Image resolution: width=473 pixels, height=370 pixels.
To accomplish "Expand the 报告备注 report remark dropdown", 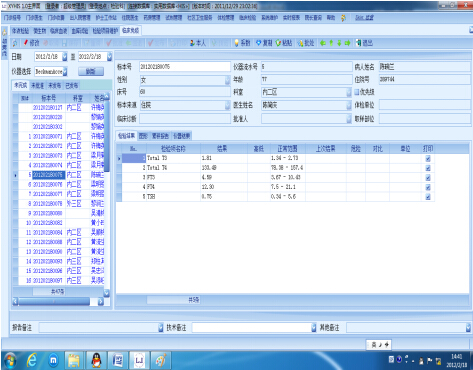I will (161, 328).
